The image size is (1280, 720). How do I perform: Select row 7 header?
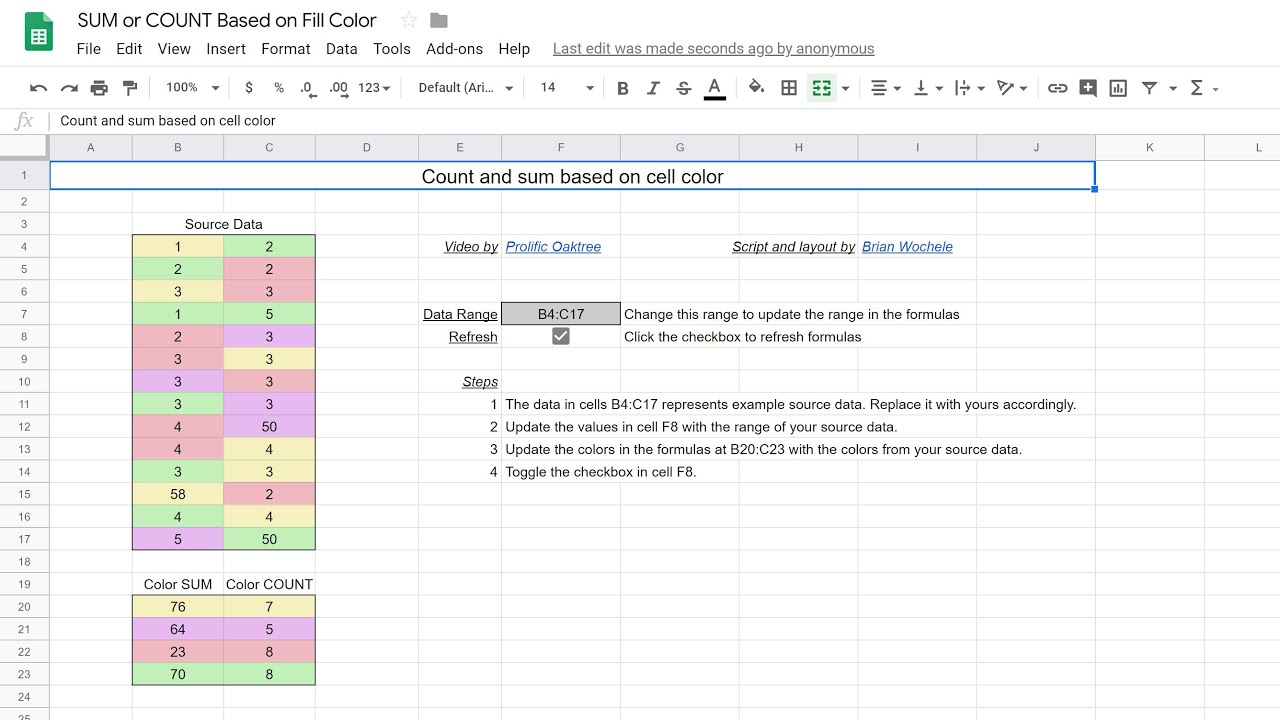coord(24,314)
